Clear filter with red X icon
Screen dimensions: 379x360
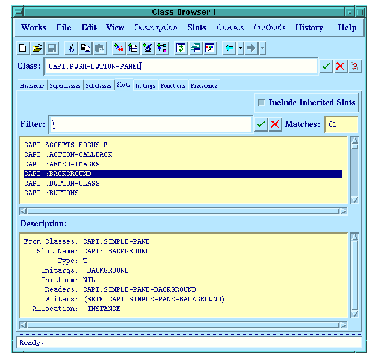point(275,125)
